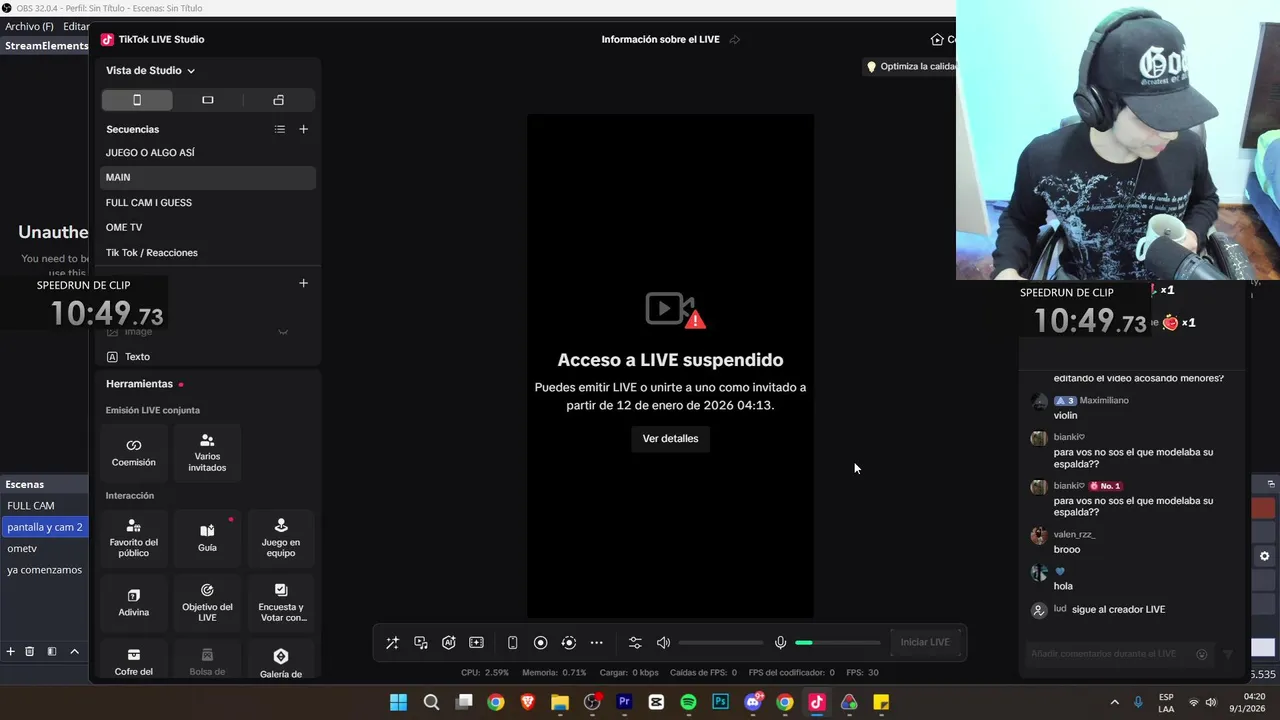Open Favorito del público tool
Screen dimensions: 1280x720
134,537
